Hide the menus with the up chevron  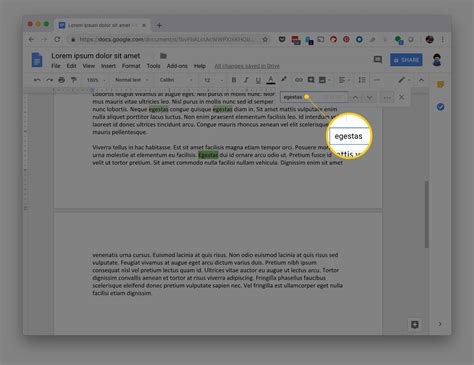pyautogui.click(x=421, y=80)
